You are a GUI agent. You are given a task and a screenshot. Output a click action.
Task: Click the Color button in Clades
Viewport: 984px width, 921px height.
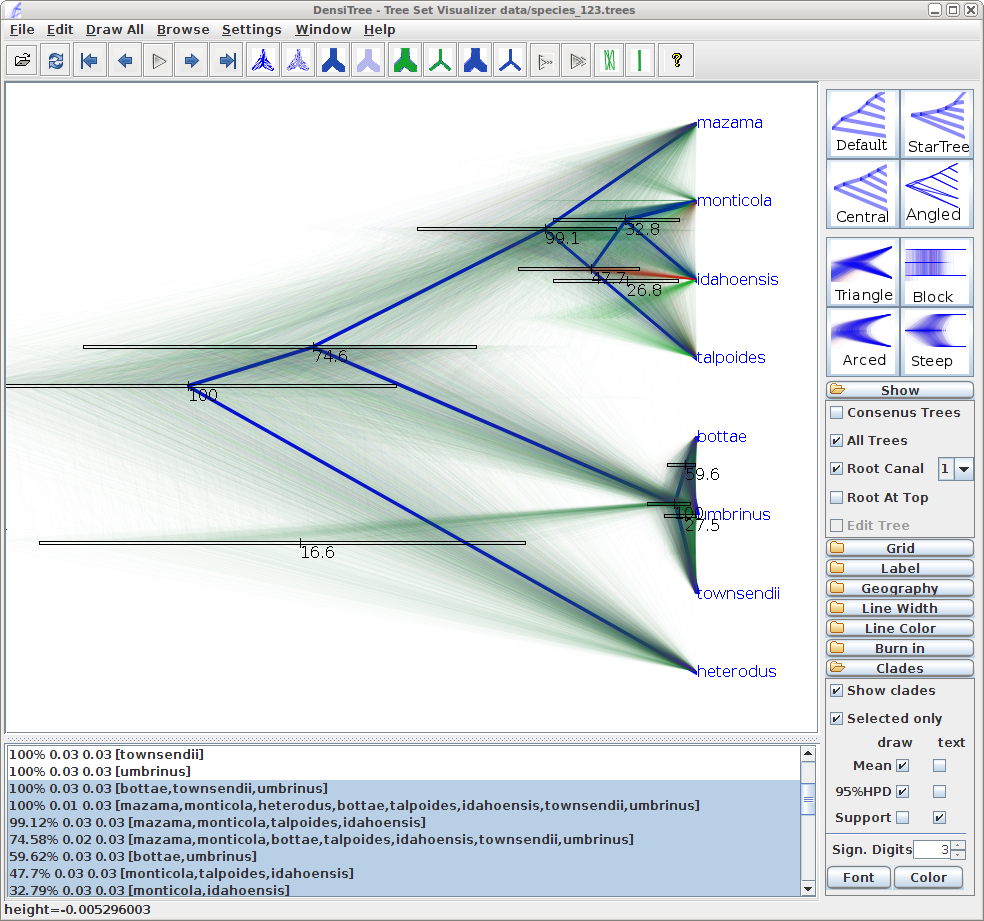click(928, 878)
